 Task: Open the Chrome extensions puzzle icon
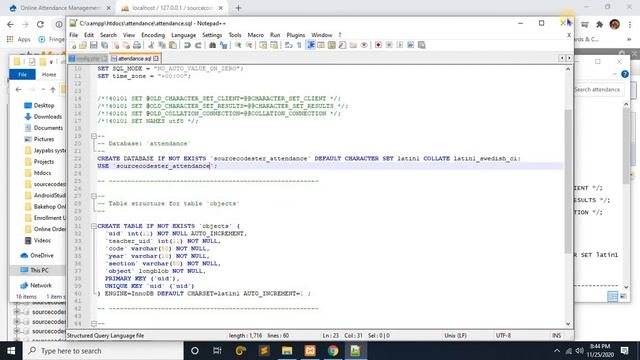pos(599,24)
